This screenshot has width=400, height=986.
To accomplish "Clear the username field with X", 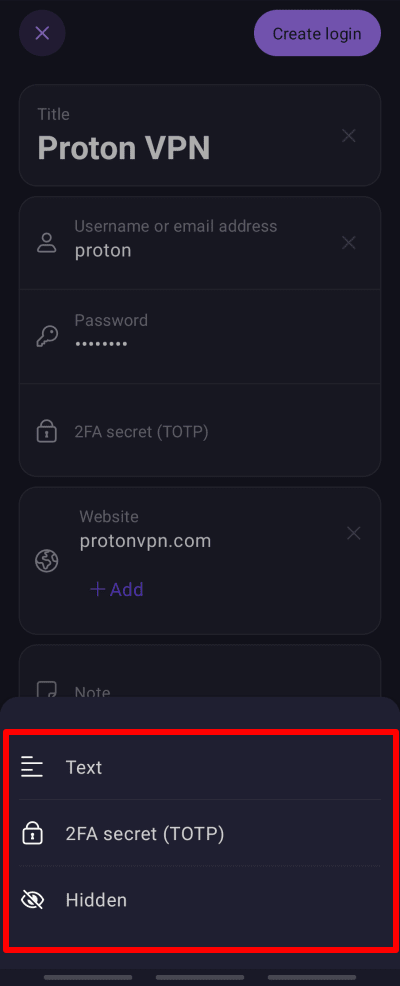I will [x=348, y=242].
